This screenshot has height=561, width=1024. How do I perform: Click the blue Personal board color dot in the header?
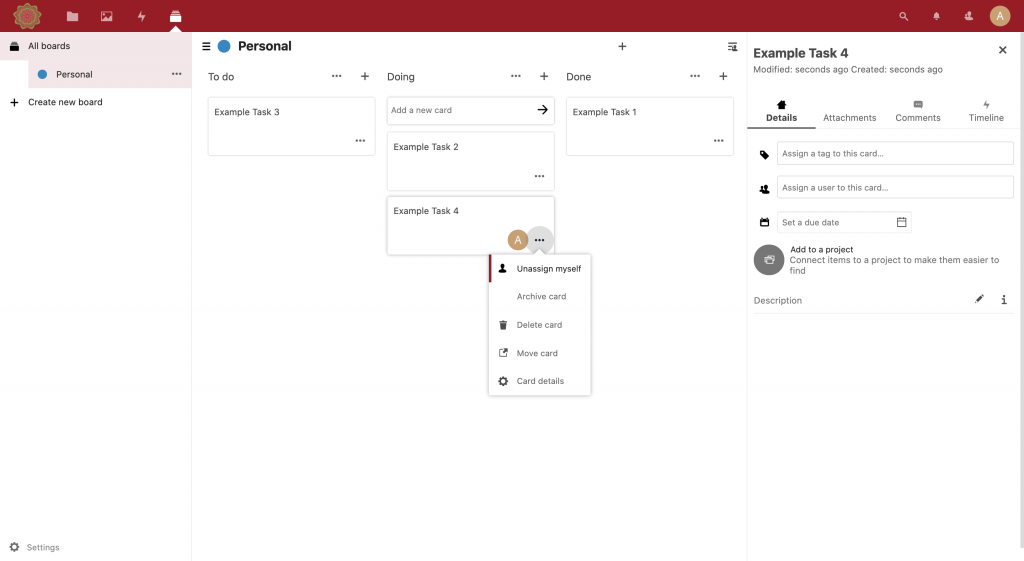click(224, 46)
